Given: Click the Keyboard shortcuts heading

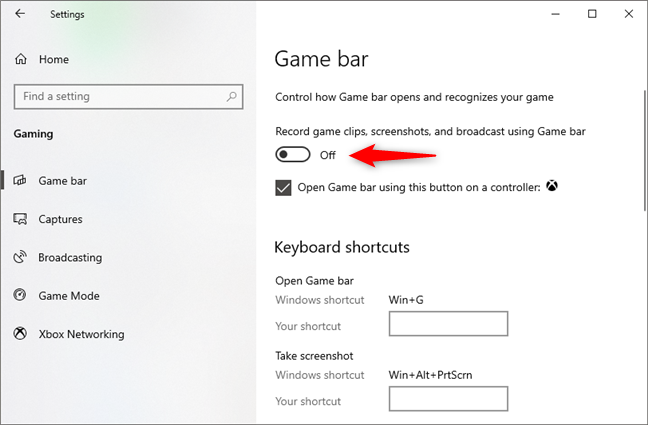Looking at the screenshot, I should tap(342, 247).
